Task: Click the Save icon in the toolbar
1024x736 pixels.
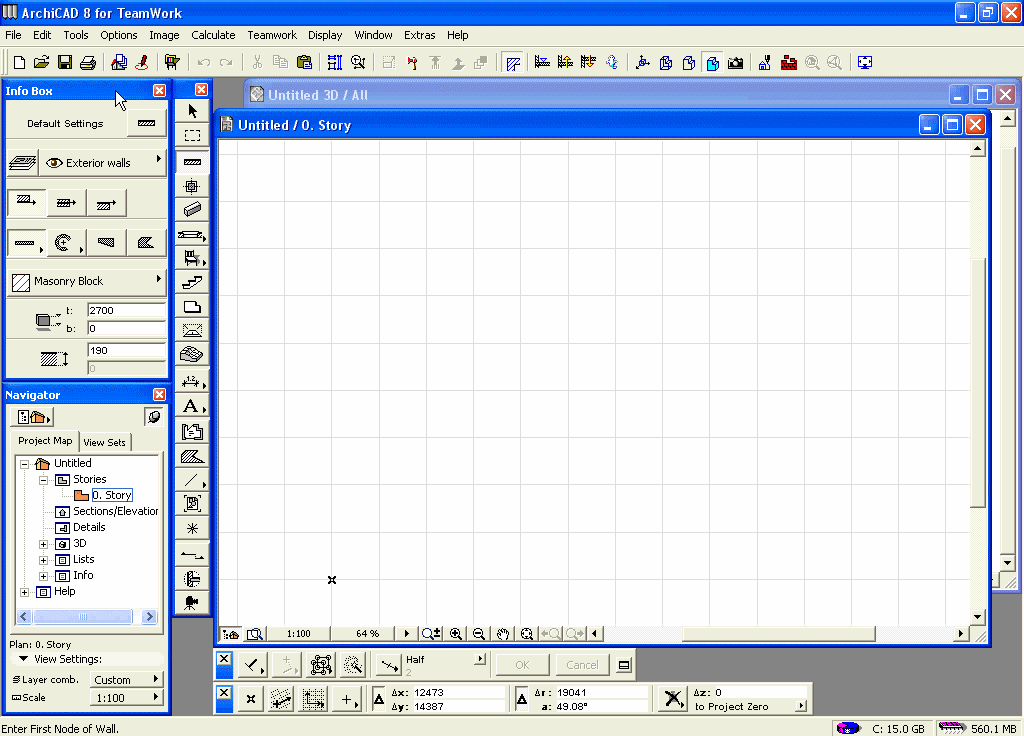Action: coord(65,62)
